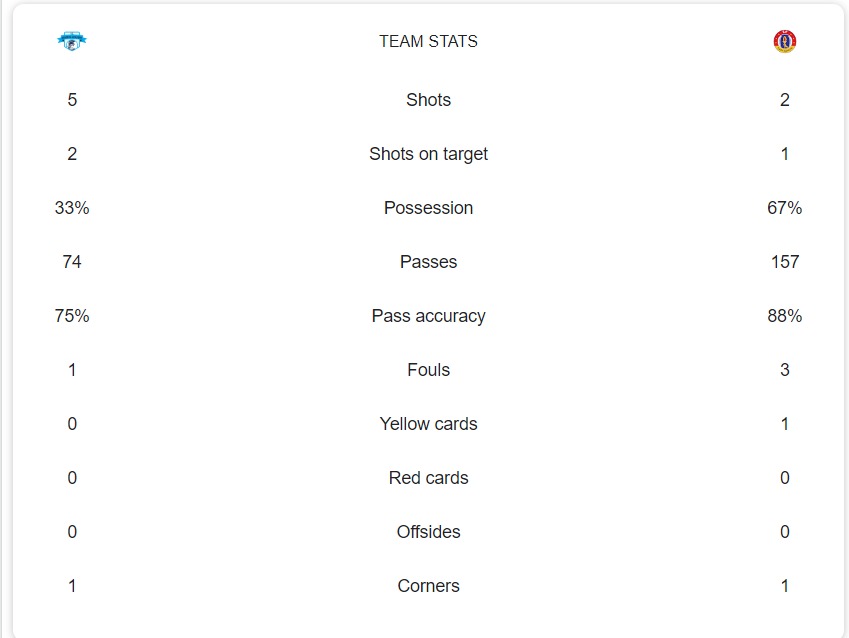Select the TEAM STATS heading

(428, 41)
